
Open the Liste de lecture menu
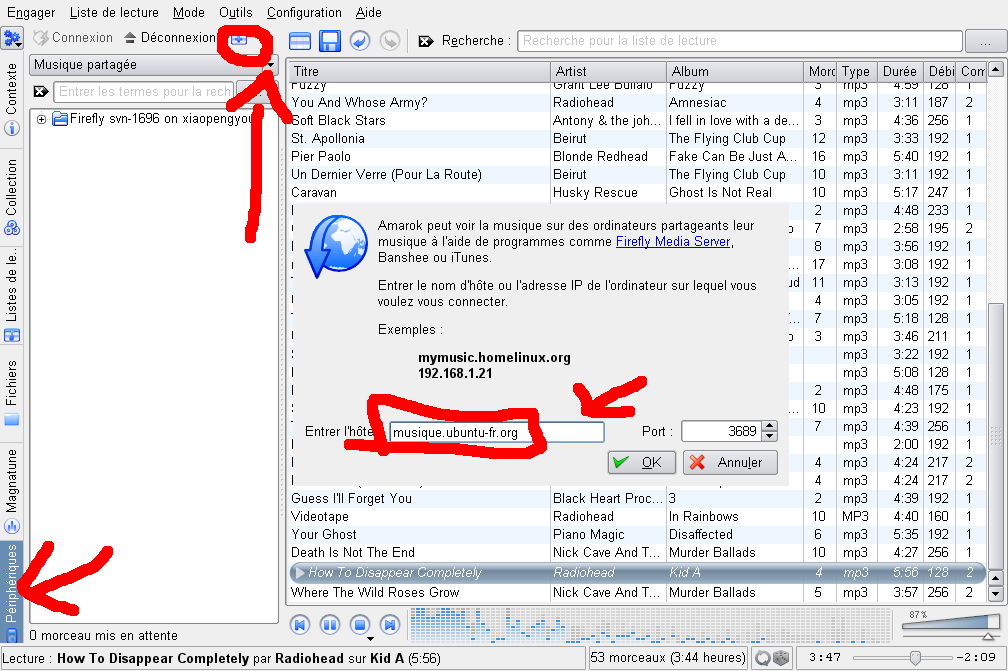(114, 12)
